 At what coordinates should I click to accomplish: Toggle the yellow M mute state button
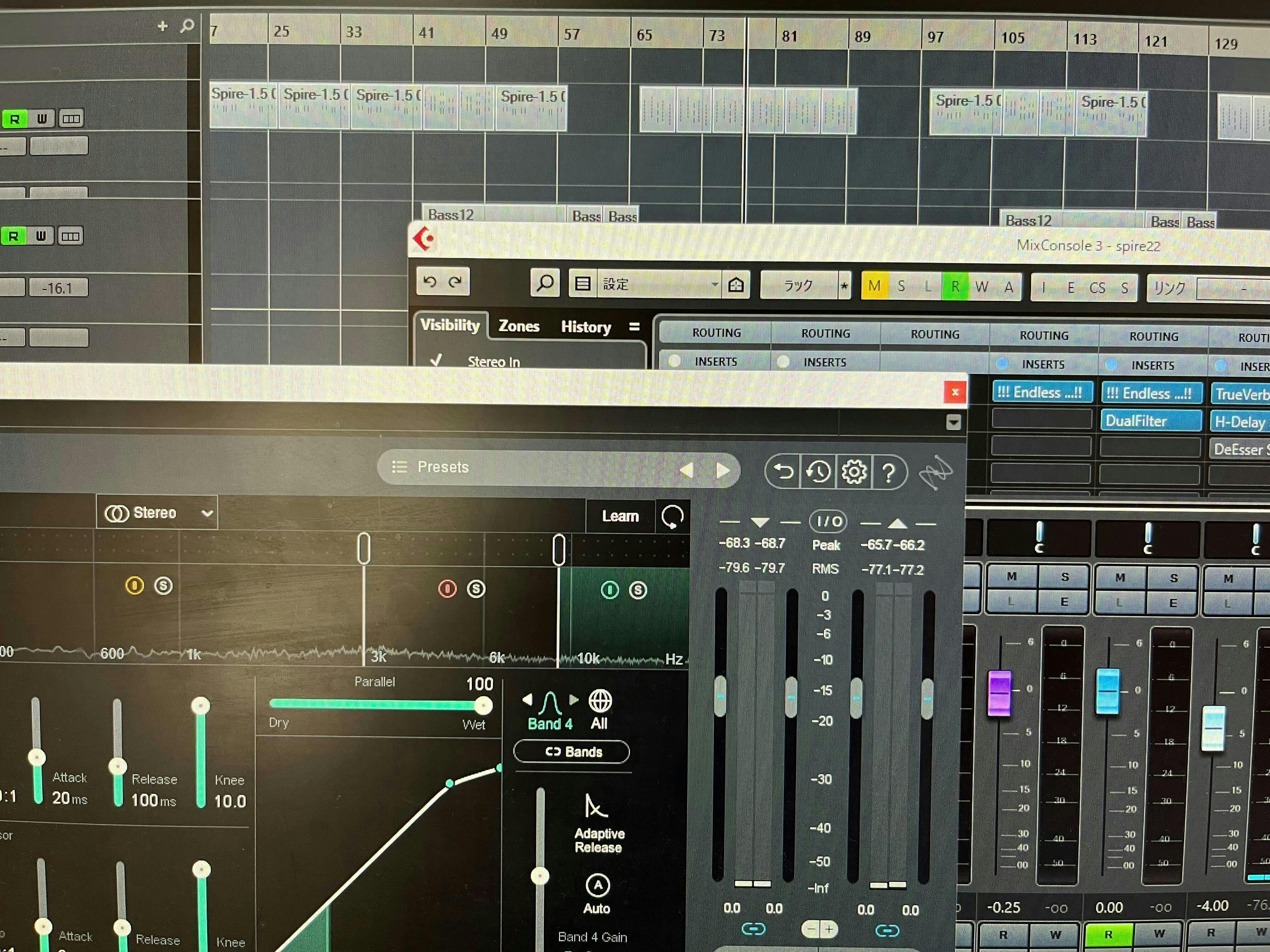(874, 286)
